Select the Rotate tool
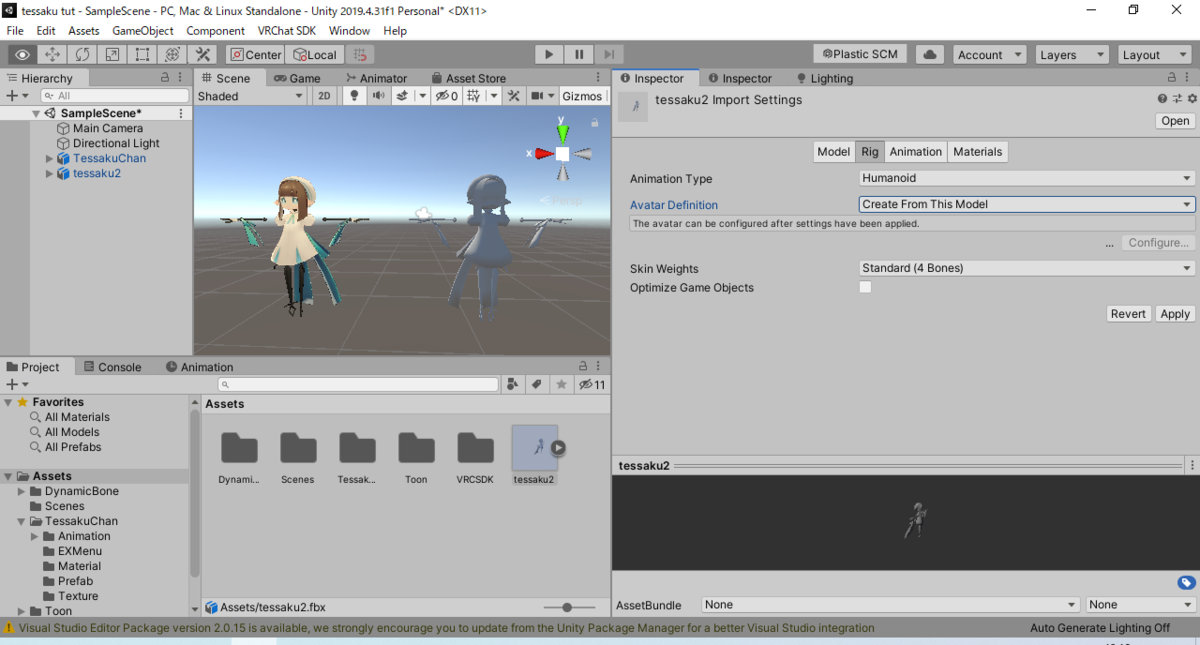Viewport: 1200px width, 645px height. coord(82,55)
